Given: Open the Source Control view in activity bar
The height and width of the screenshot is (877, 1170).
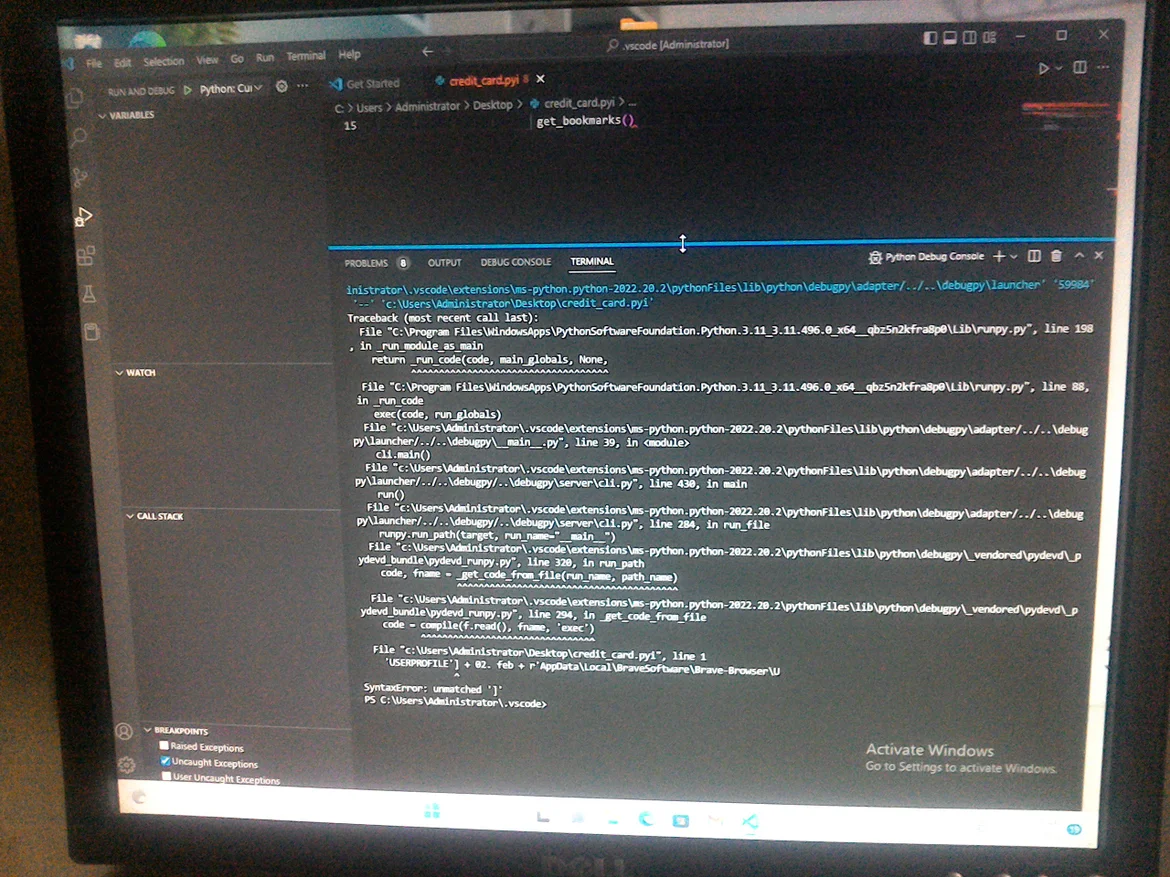Looking at the screenshot, I should (x=80, y=177).
